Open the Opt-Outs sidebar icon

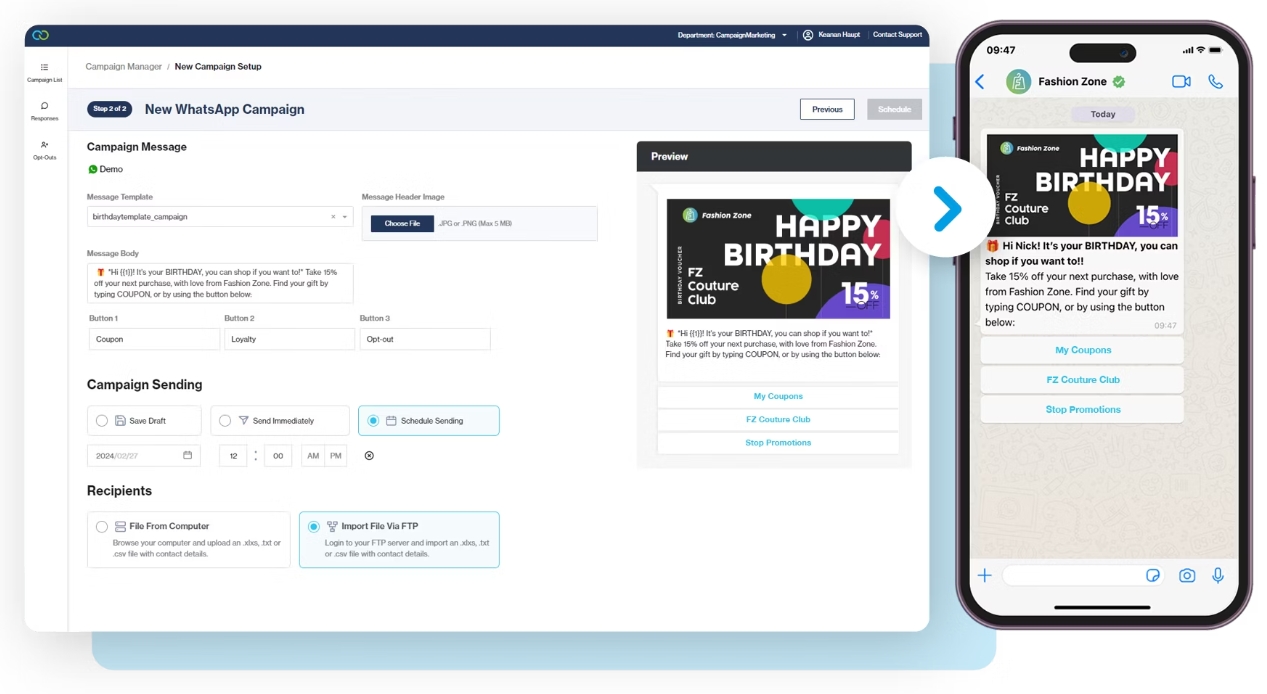44,149
